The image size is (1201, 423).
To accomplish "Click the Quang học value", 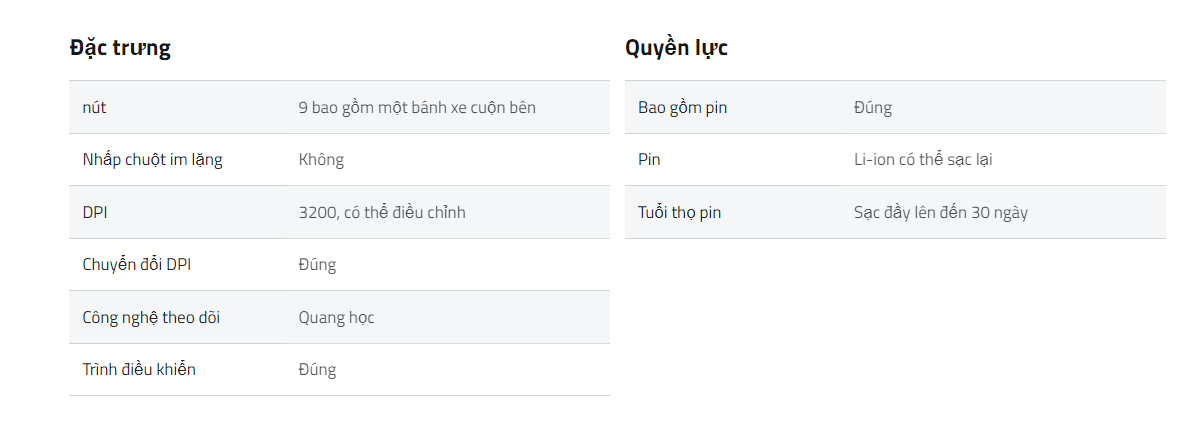I will point(336,318).
